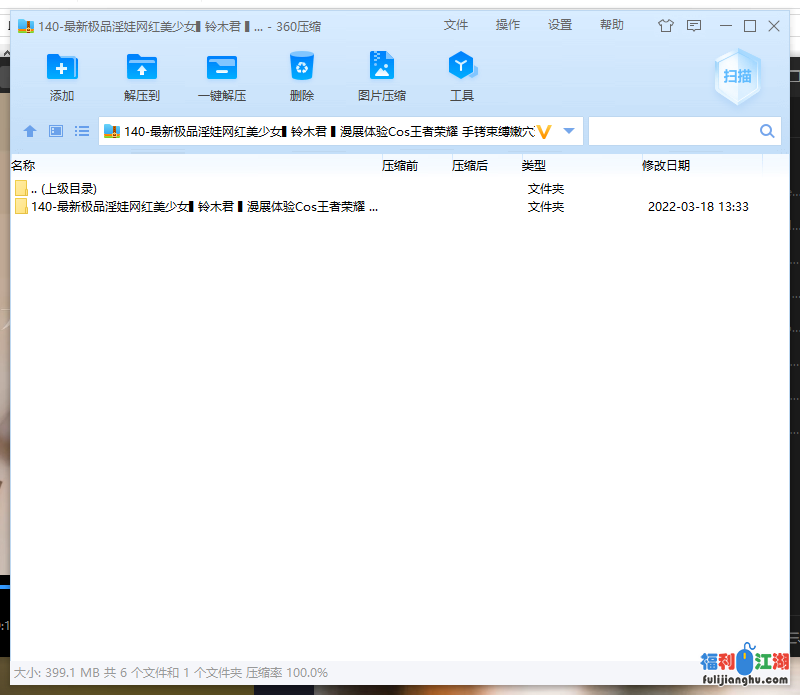Click the 扫描 scan hexagon button

point(738,76)
